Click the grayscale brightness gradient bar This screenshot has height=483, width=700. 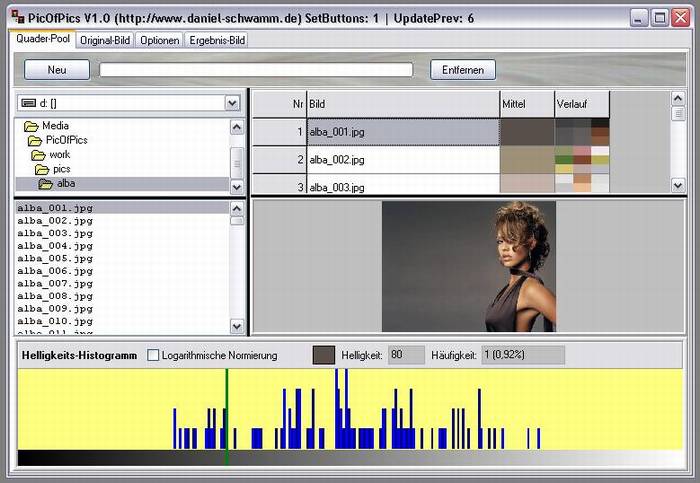[350, 458]
